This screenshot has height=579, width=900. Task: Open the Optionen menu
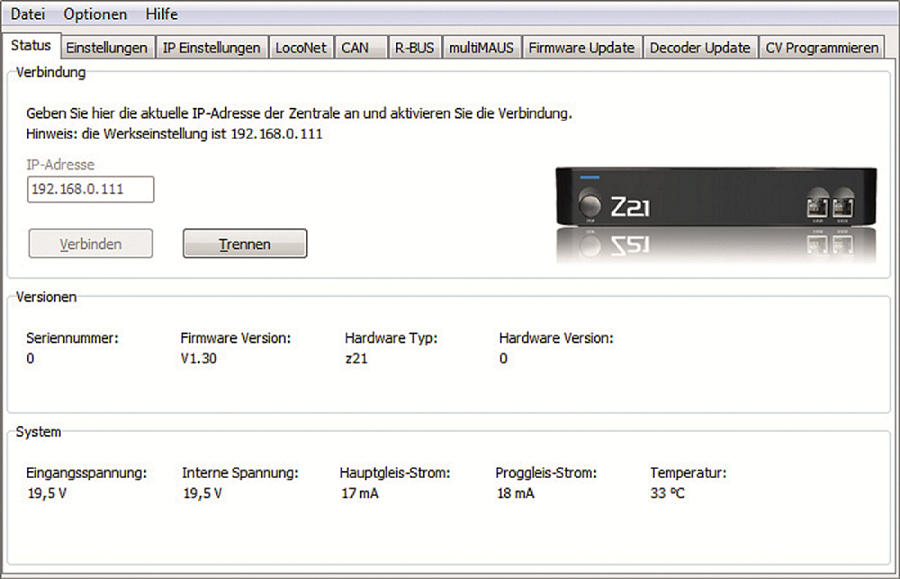click(x=95, y=13)
